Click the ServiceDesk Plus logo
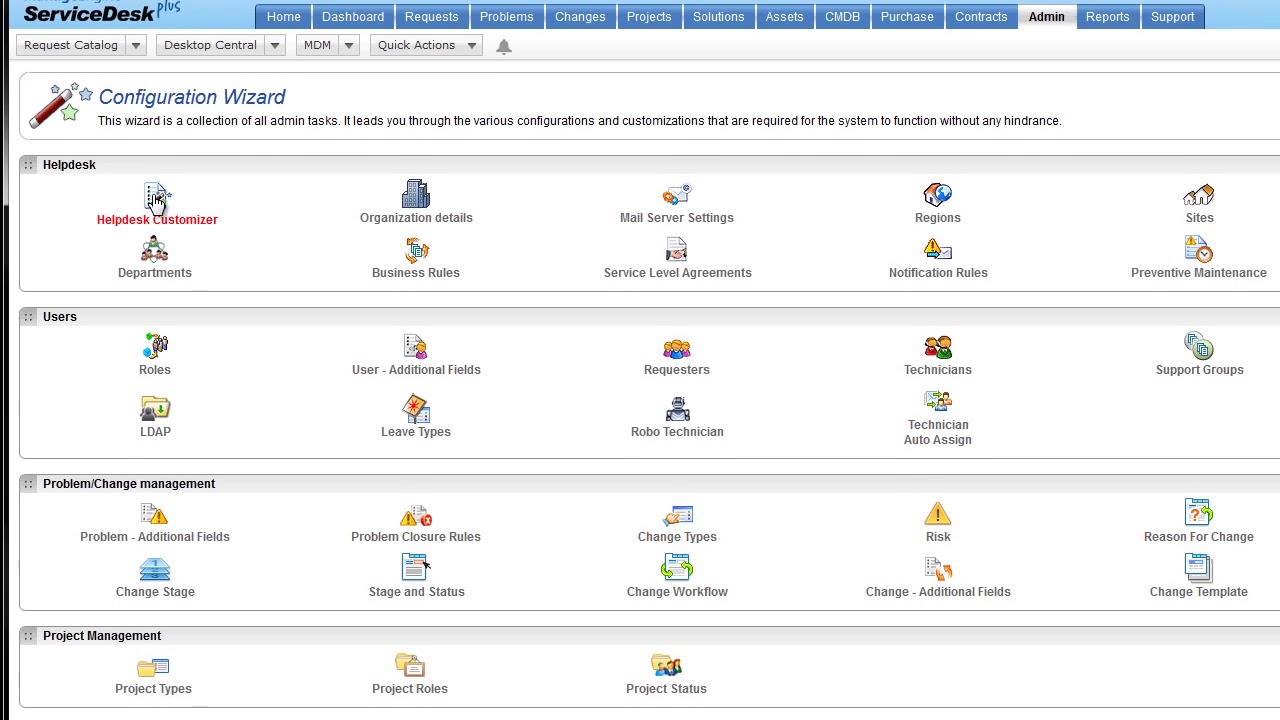The image size is (1280, 720). 102,11
